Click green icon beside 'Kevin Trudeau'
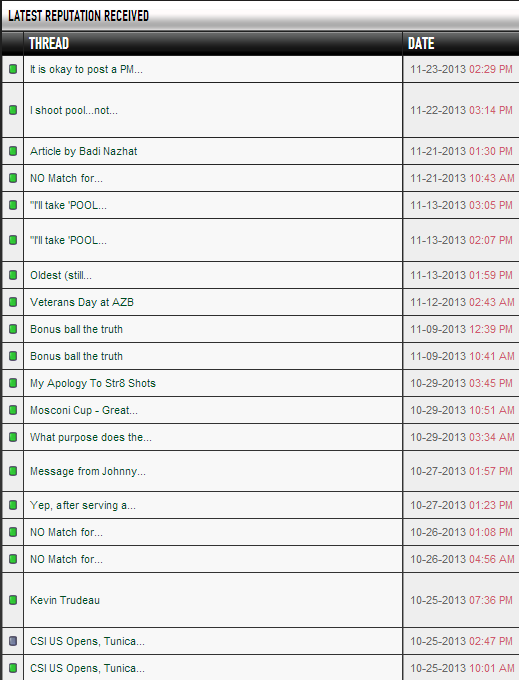The height and width of the screenshot is (680, 519). click(x=13, y=600)
